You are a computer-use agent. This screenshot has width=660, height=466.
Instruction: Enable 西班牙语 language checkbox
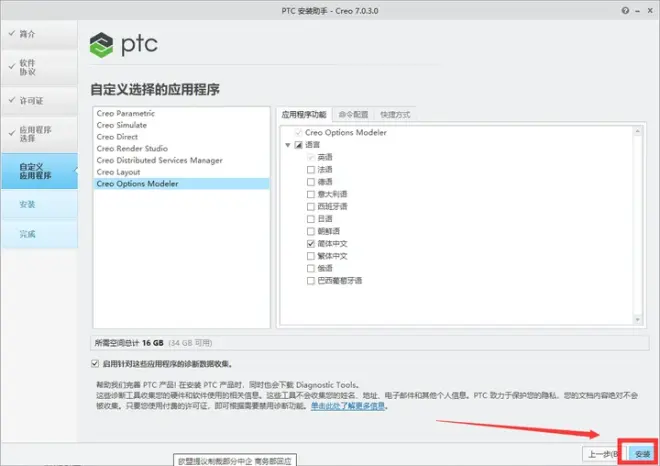click(x=311, y=207)
